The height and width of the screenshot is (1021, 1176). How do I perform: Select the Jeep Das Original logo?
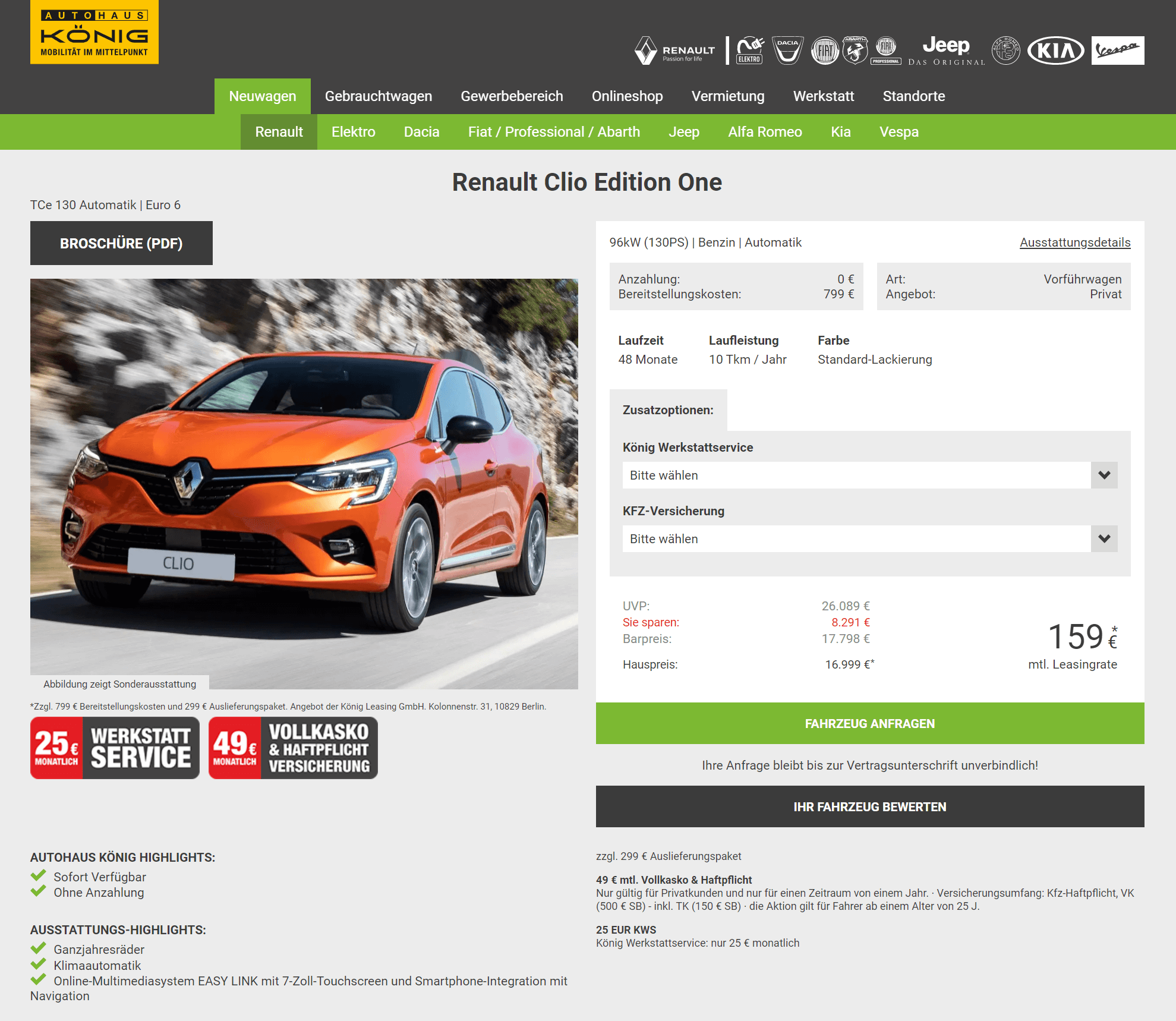946,51
